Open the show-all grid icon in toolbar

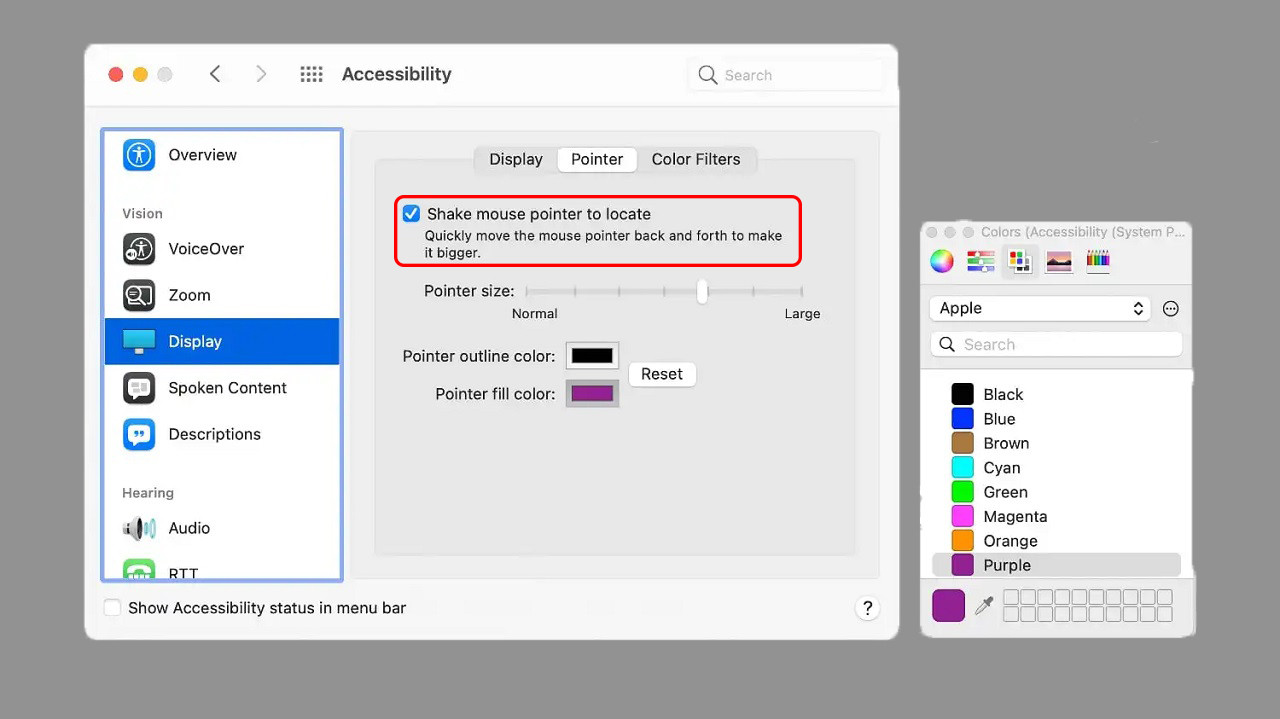[311, 74]
